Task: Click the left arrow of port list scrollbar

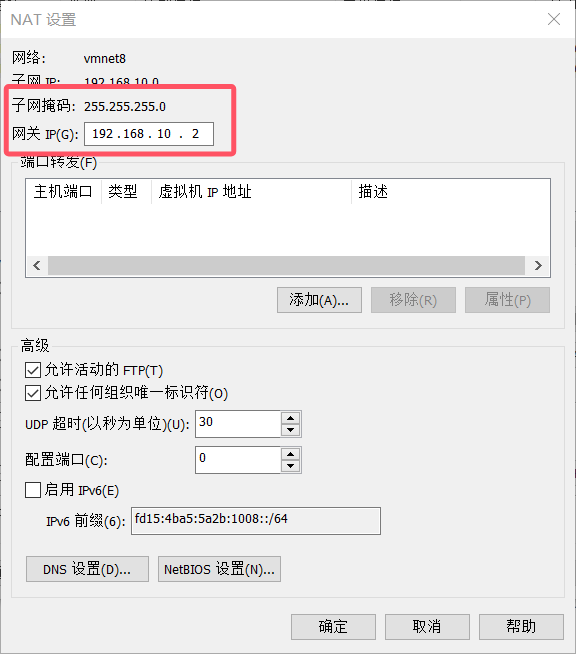Action: click(37, 265)
